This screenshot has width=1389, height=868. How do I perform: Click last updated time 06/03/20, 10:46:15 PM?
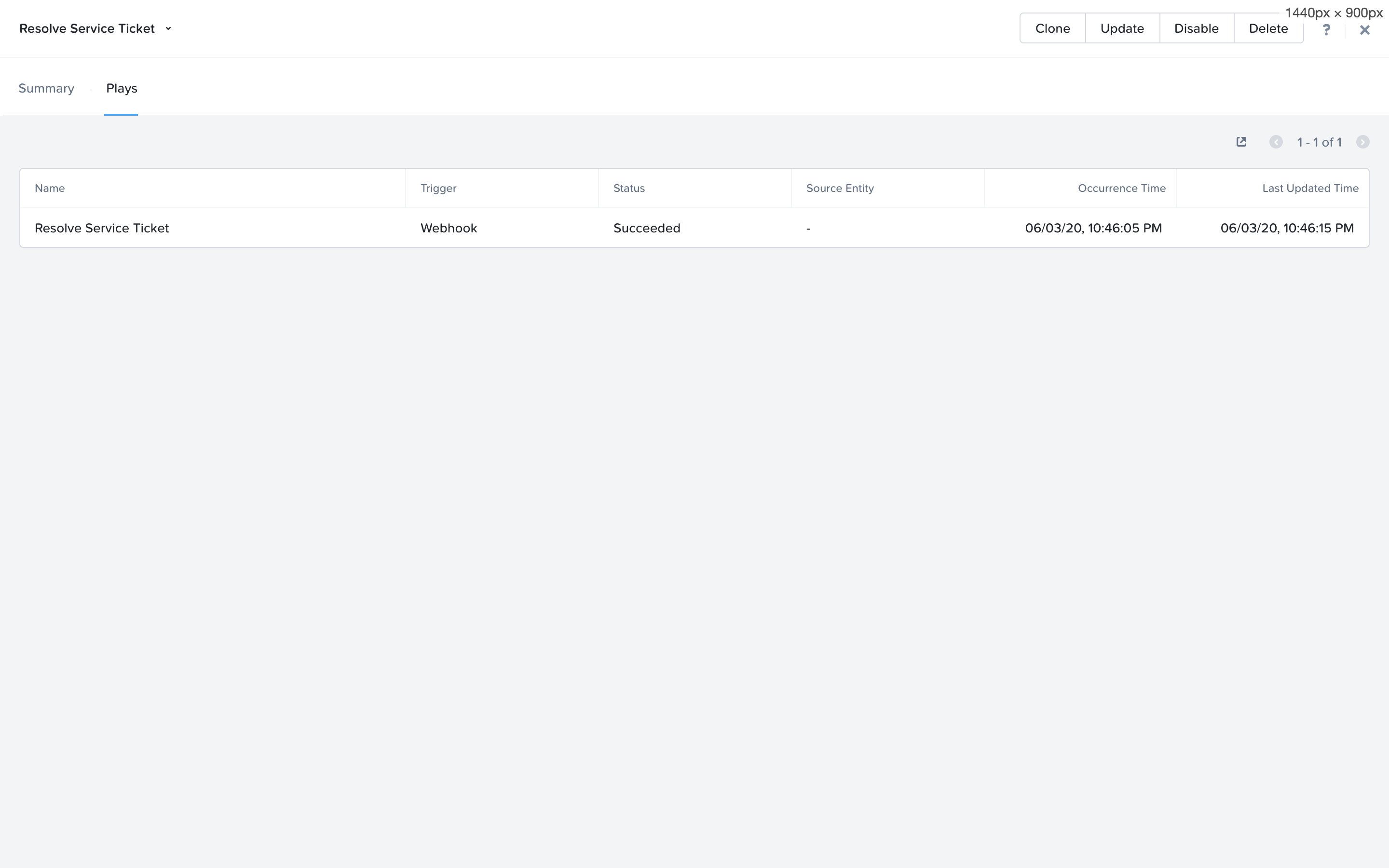1287,228
